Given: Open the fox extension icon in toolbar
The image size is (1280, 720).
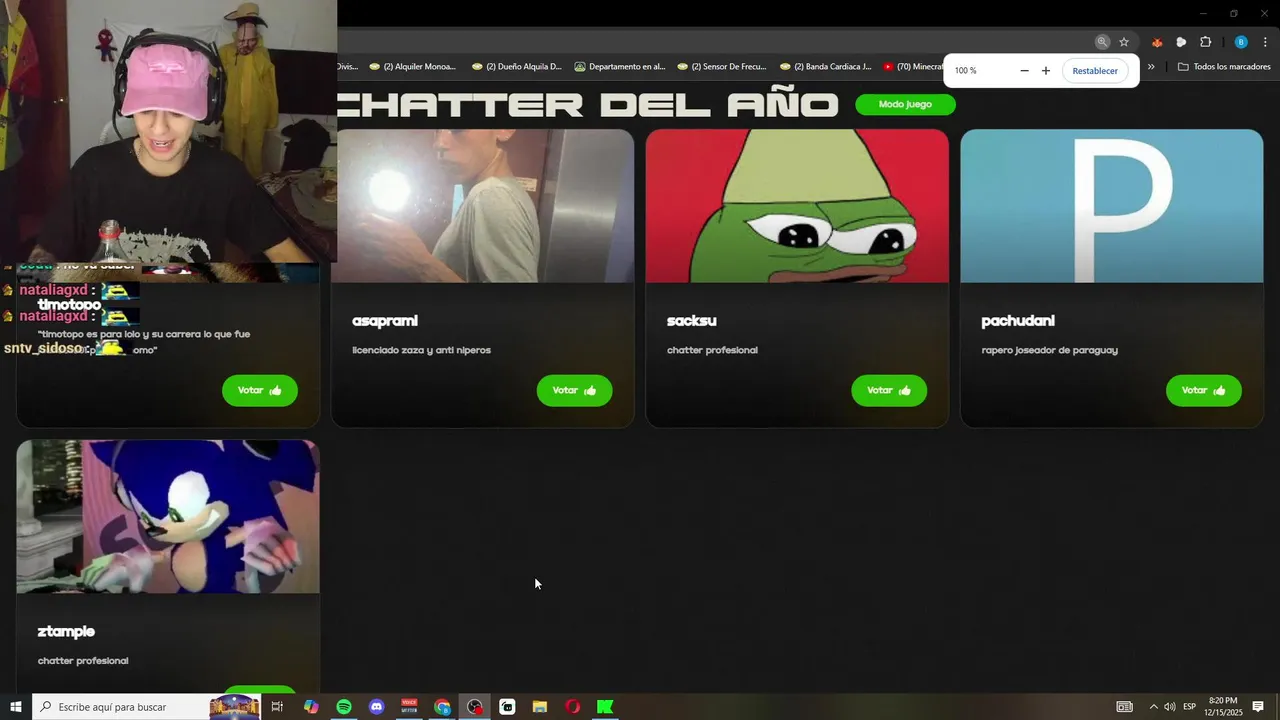Looking at the screenshot, I should (1157, 42).
